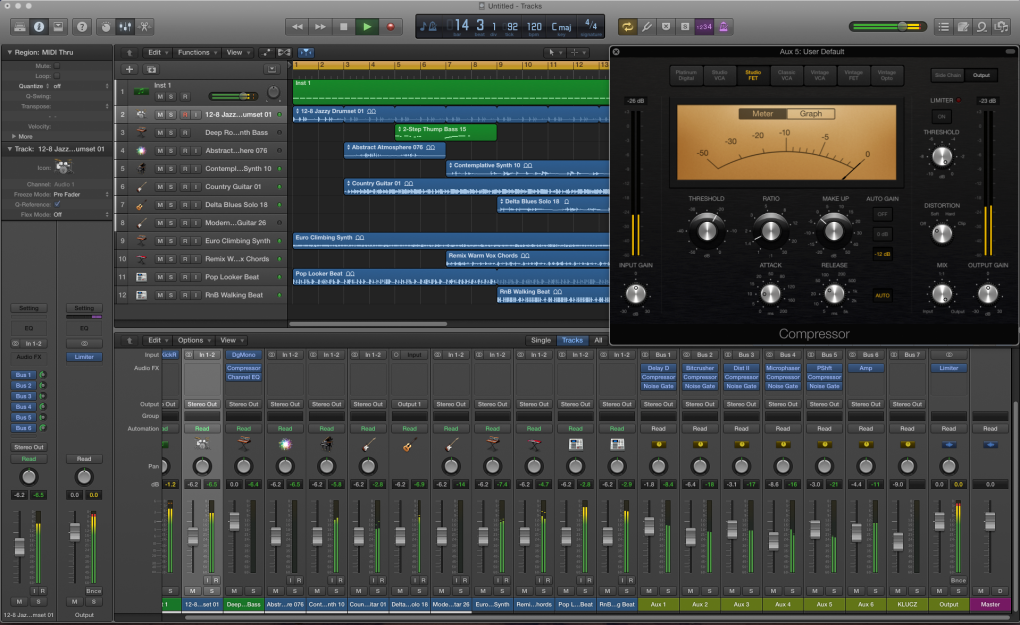Click the Side Chain button in compressor
This screenshot has height=625, width=1020.
coord(948,75)
